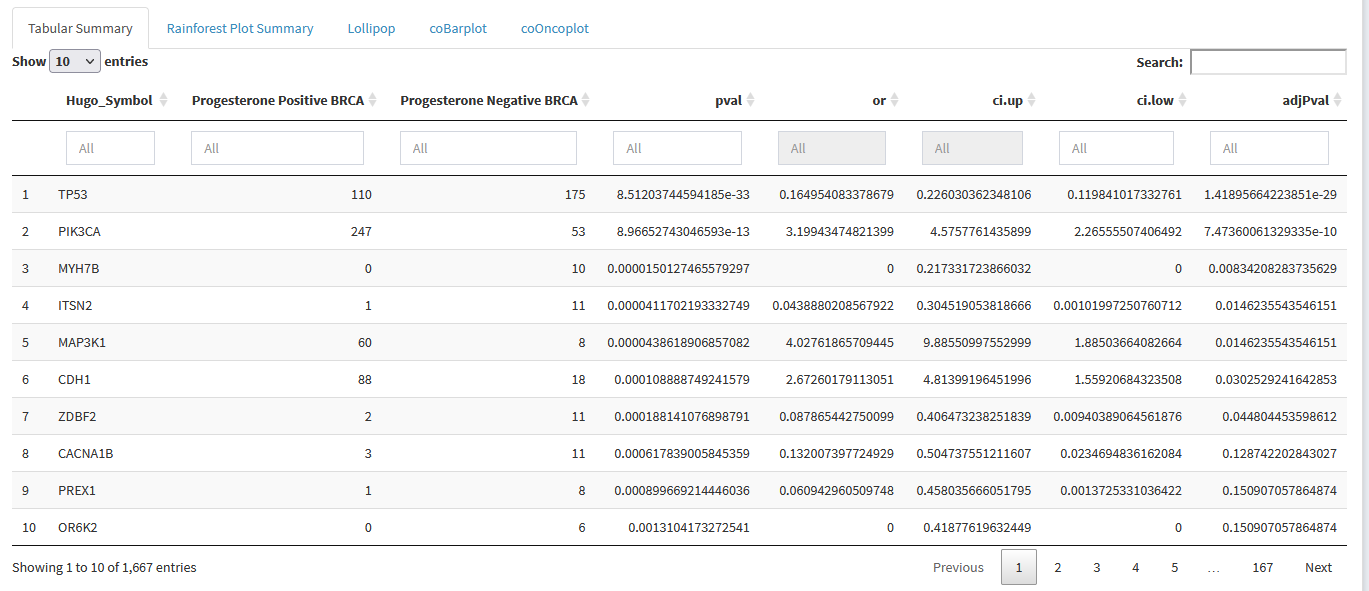Select the PIK3CA gene cell
Screen dimensions: 1369x591
point(79,231)
